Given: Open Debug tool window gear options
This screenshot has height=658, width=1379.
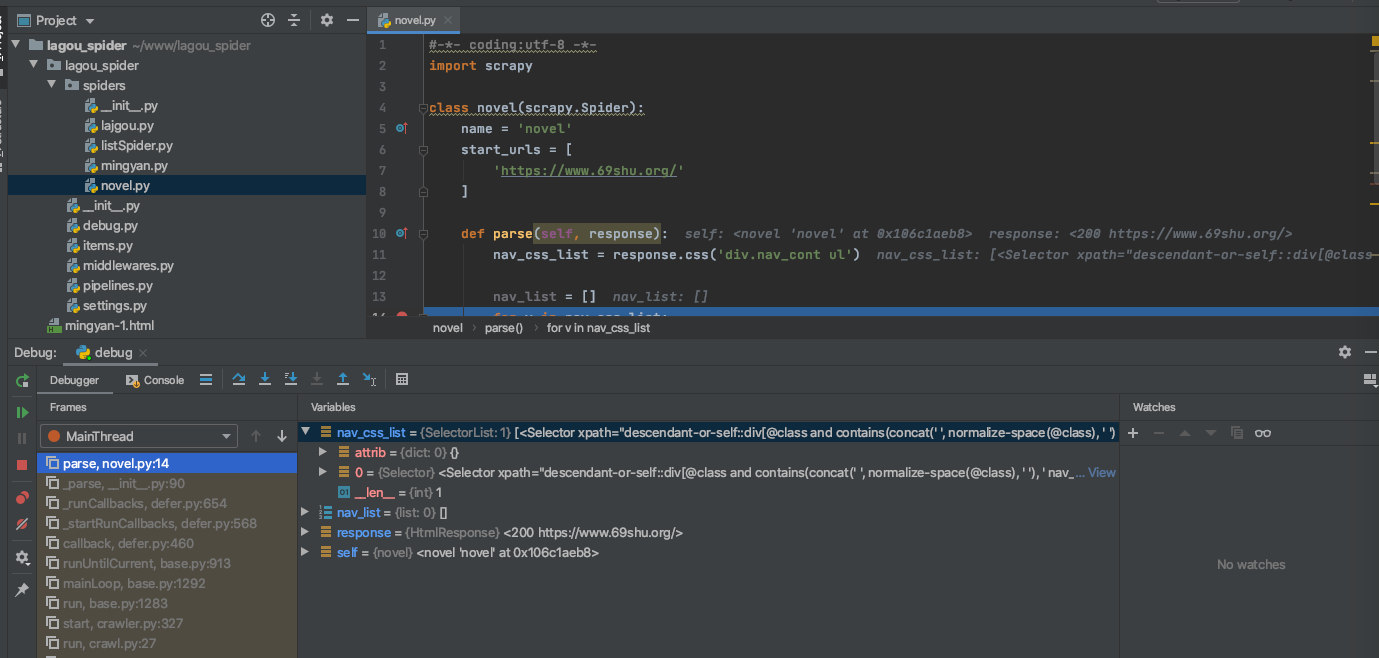Looking at the screenshot, I should [1345, 352].
